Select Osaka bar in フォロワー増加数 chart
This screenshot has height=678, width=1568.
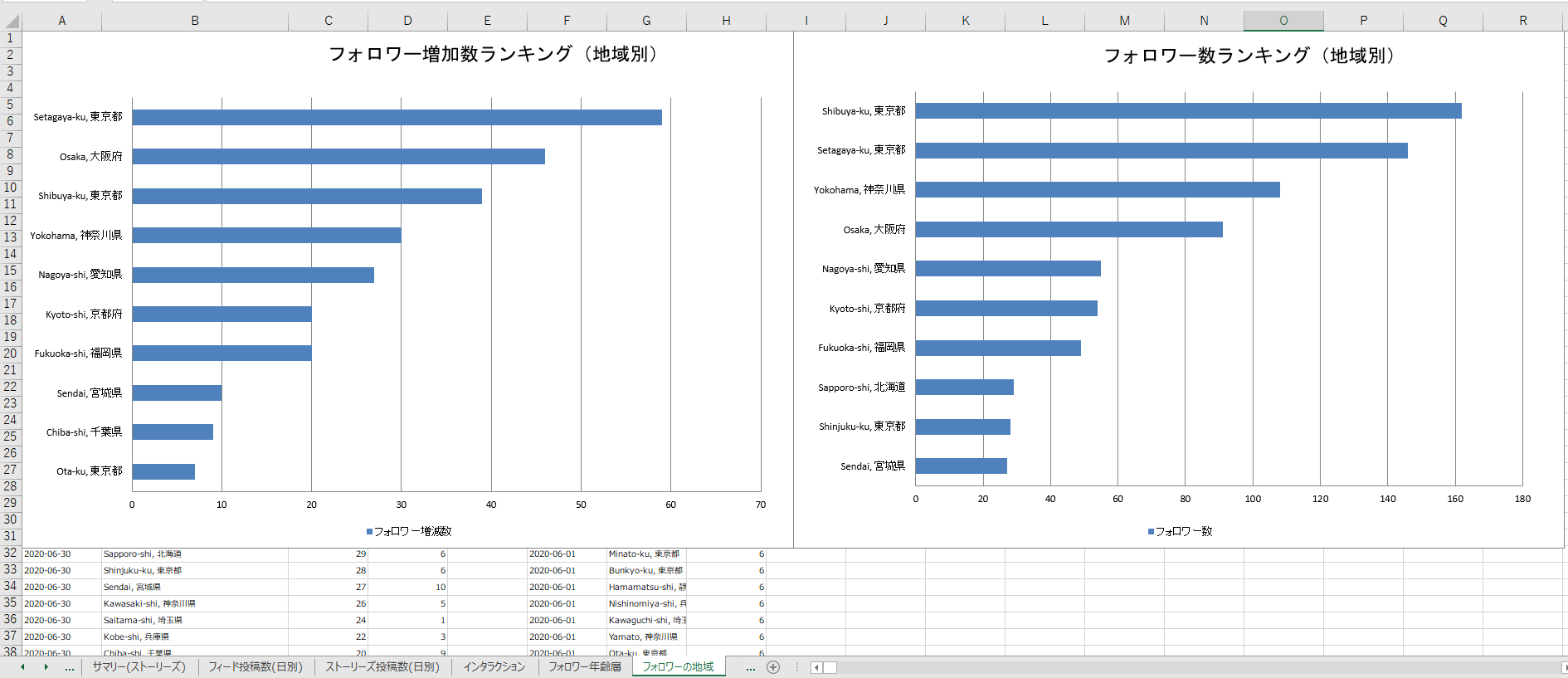[338, 156]
